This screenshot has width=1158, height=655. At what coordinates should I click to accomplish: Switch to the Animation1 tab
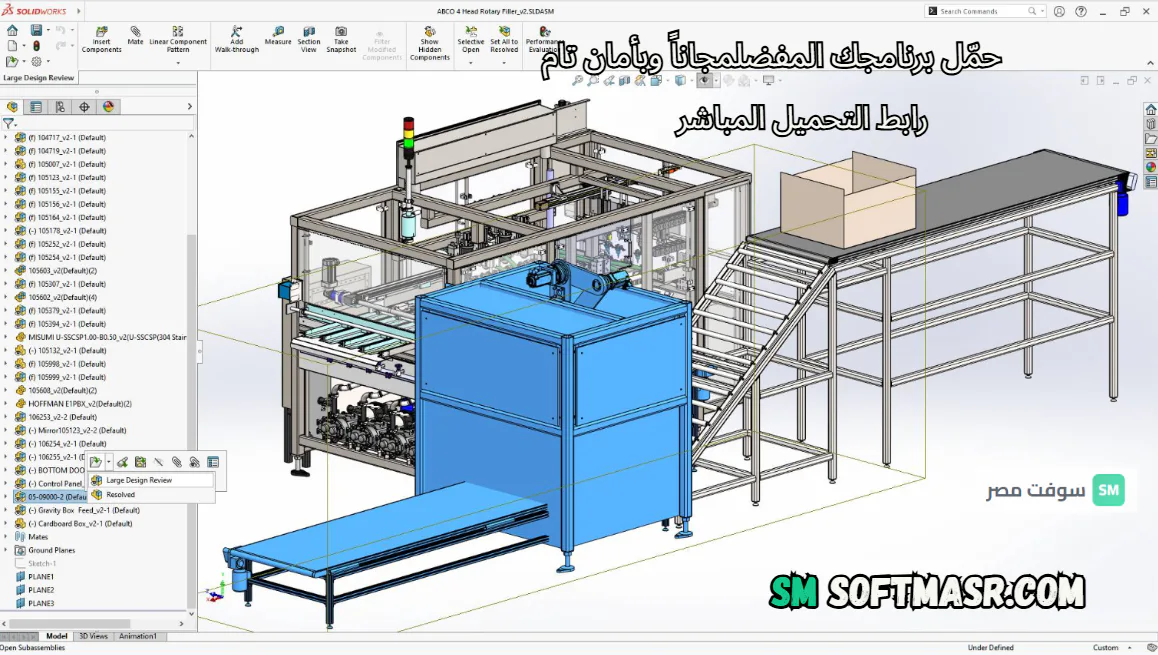tap(137, 636)
